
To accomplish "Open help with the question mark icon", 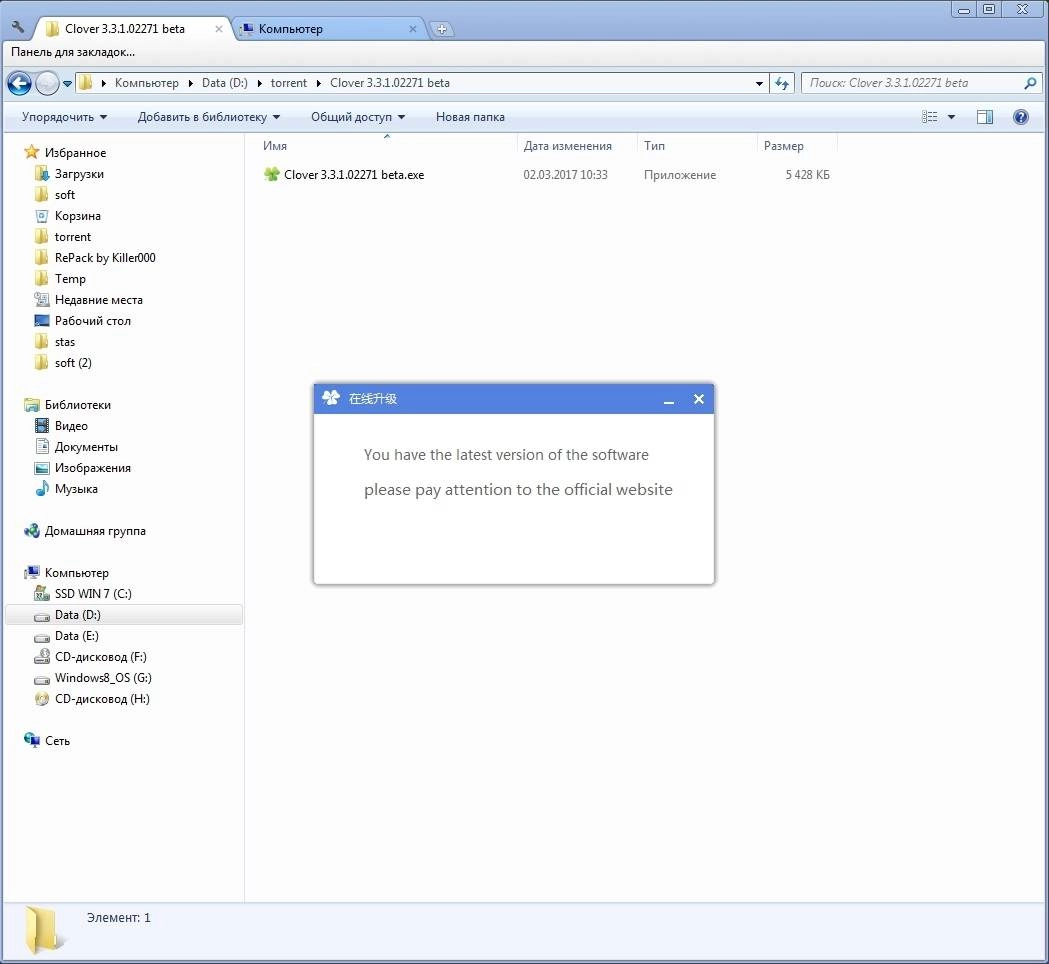I will coord(1020,117).
